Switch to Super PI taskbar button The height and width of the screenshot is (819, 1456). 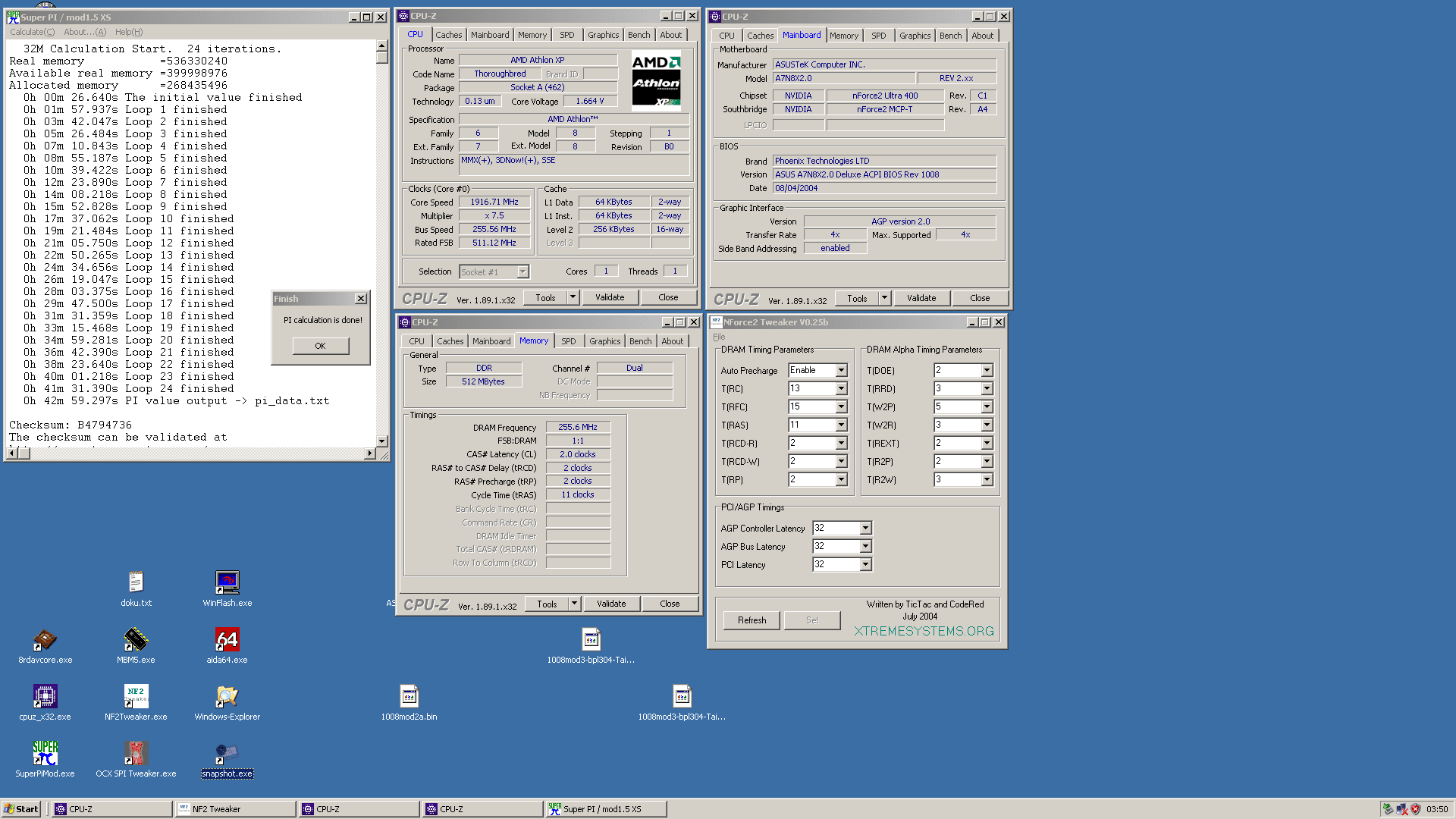click(x=607, y=809)
